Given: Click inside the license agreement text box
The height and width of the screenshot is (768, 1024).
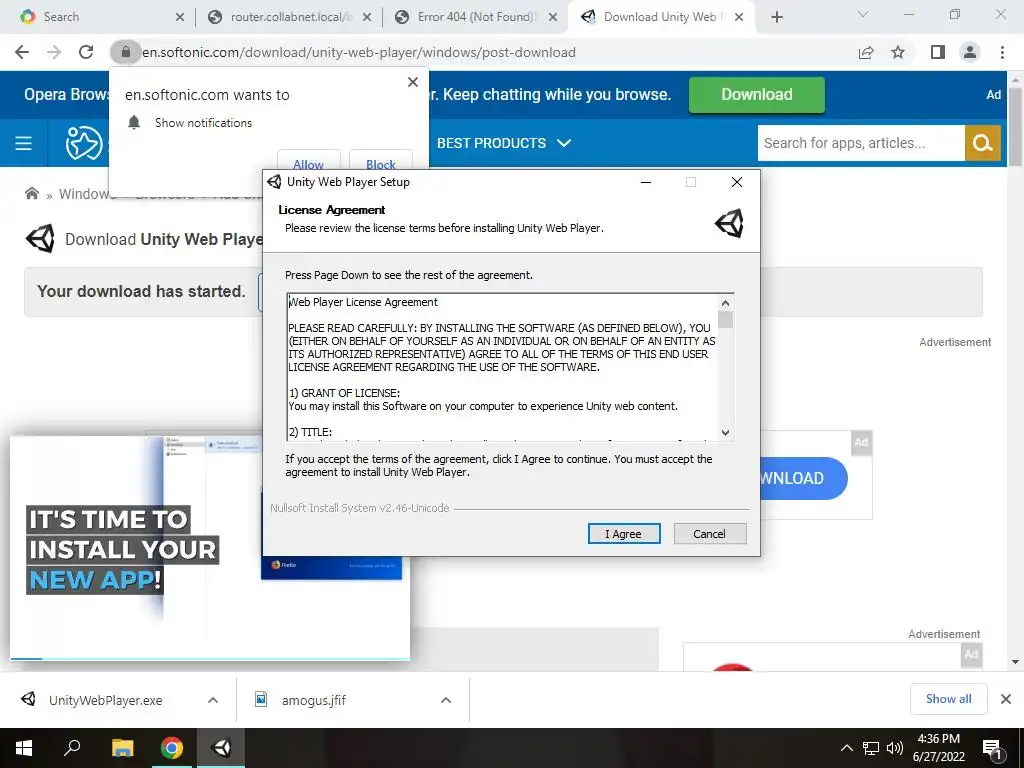Looking at the screenshot, I should click(x=502, y=366).
